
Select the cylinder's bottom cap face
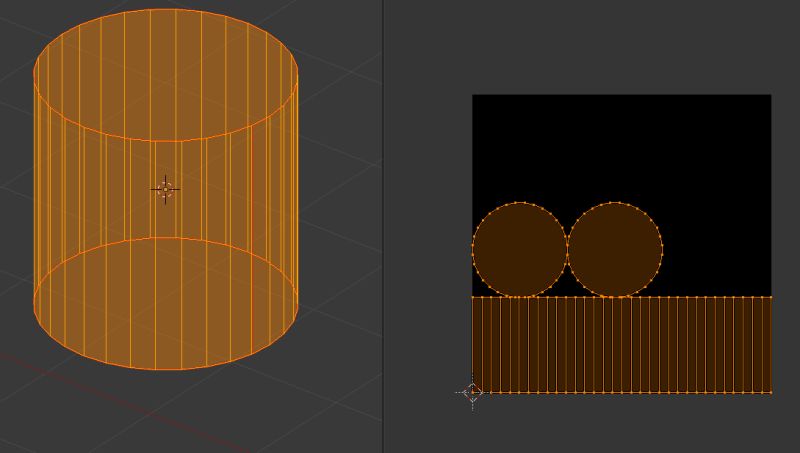pos(166,304)
